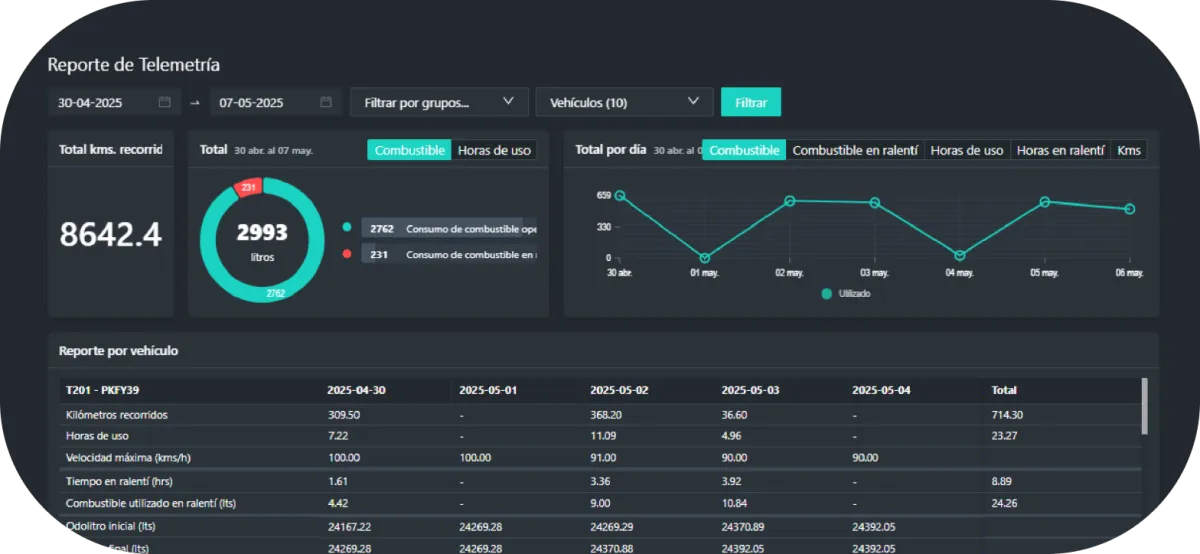Click the Tiempo en ralentí (hrs) row label
Screen dimensions: 1200x554
pyautogui.click(x=118, y=481)
